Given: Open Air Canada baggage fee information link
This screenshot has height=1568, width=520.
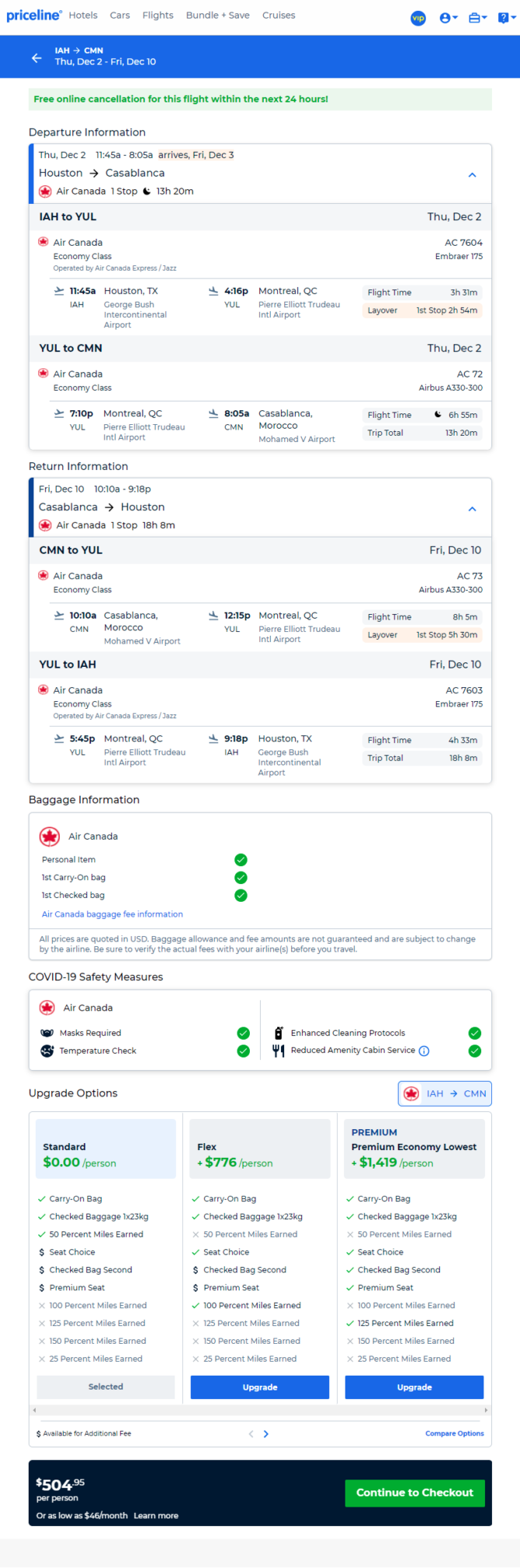Looking at the screenshot, I should 113,914.
